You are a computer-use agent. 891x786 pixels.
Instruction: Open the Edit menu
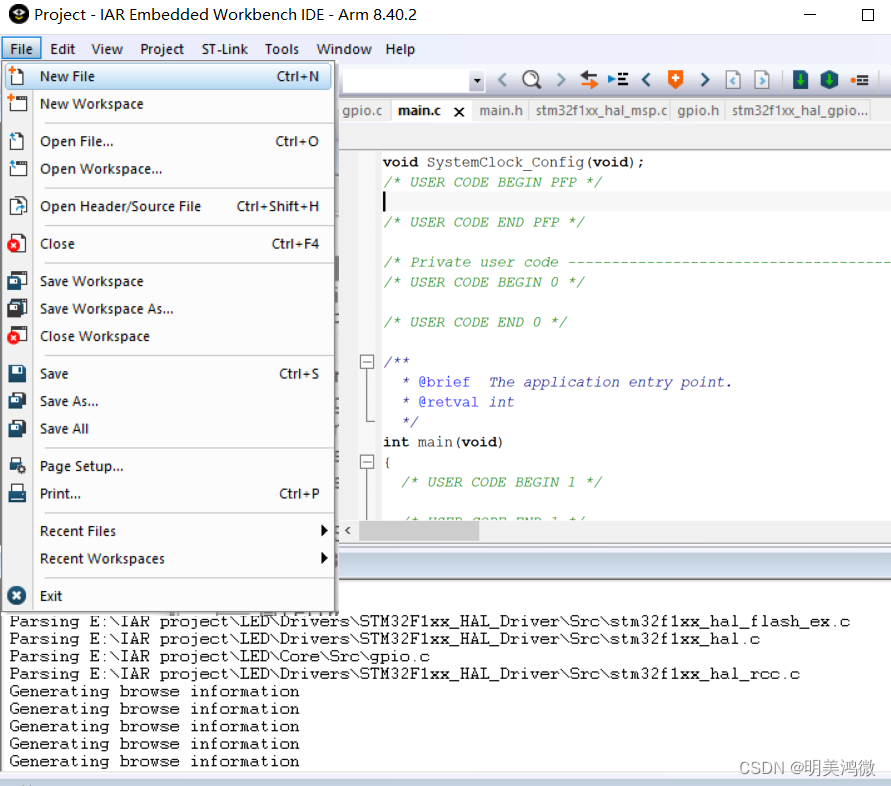(63, 49)
